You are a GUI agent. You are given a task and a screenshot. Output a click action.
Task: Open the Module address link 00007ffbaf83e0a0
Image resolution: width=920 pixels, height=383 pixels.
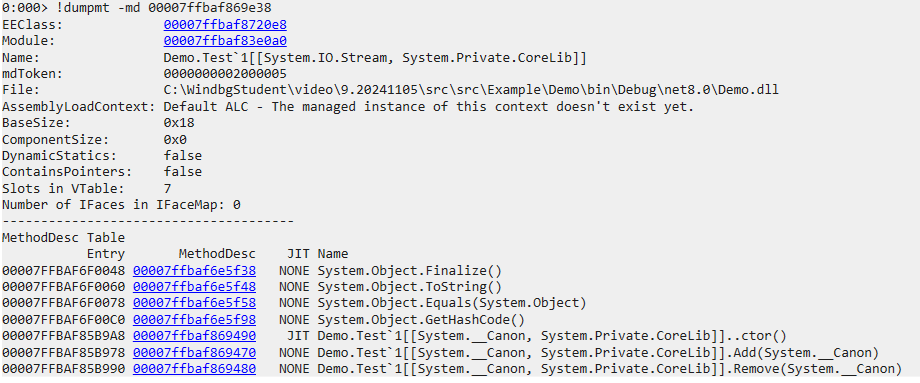click(225, 41)
